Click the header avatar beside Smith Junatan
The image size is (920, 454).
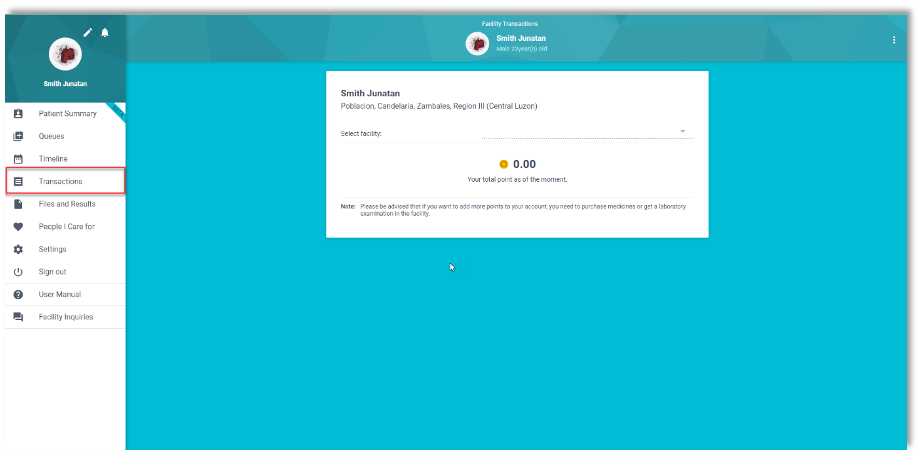(477, 43)
